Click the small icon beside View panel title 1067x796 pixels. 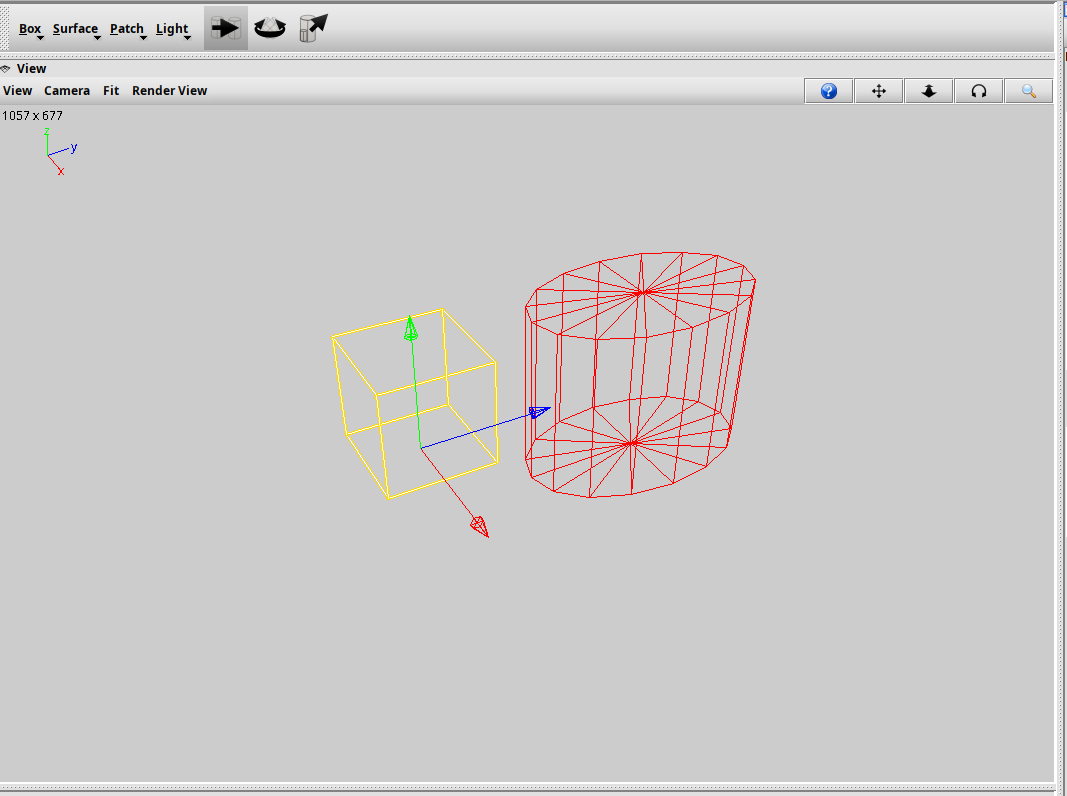coord(5,69)
